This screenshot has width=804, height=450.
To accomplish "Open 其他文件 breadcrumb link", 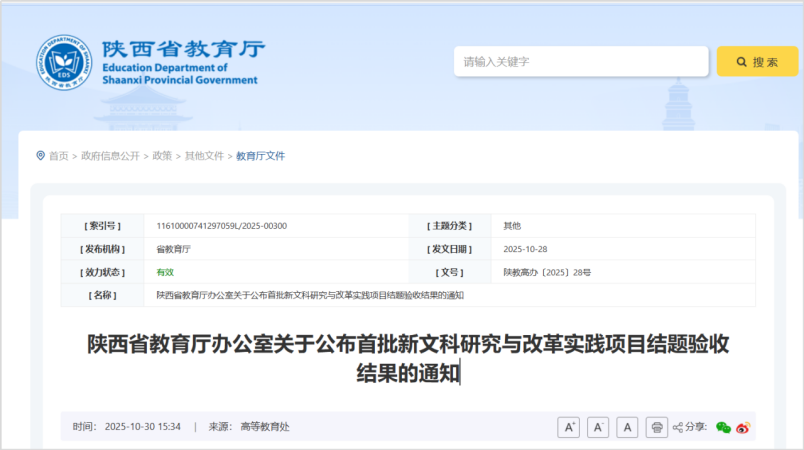I will click(x=204, y=156).
